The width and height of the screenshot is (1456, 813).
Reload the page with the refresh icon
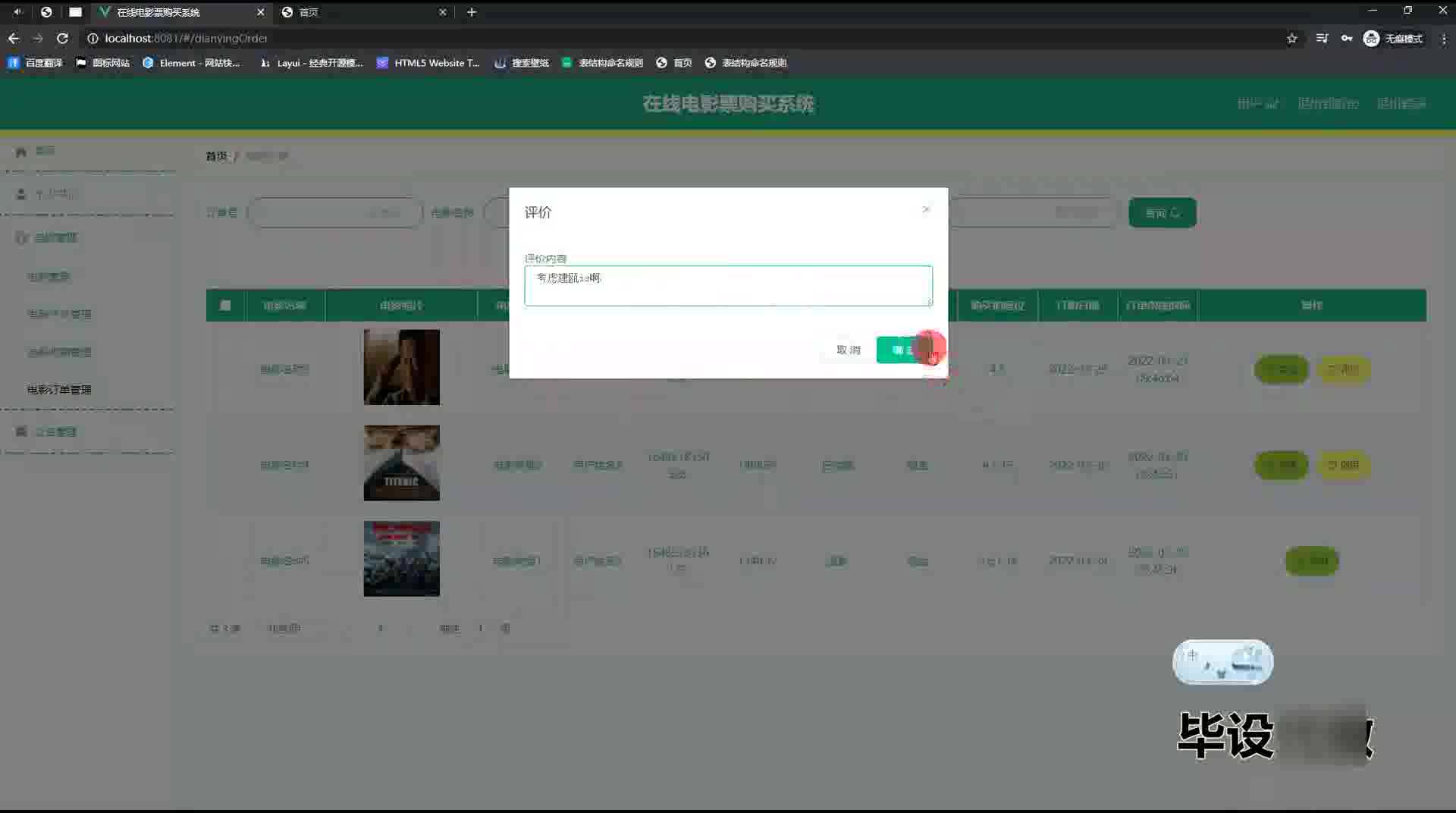(x=62, y=38)
